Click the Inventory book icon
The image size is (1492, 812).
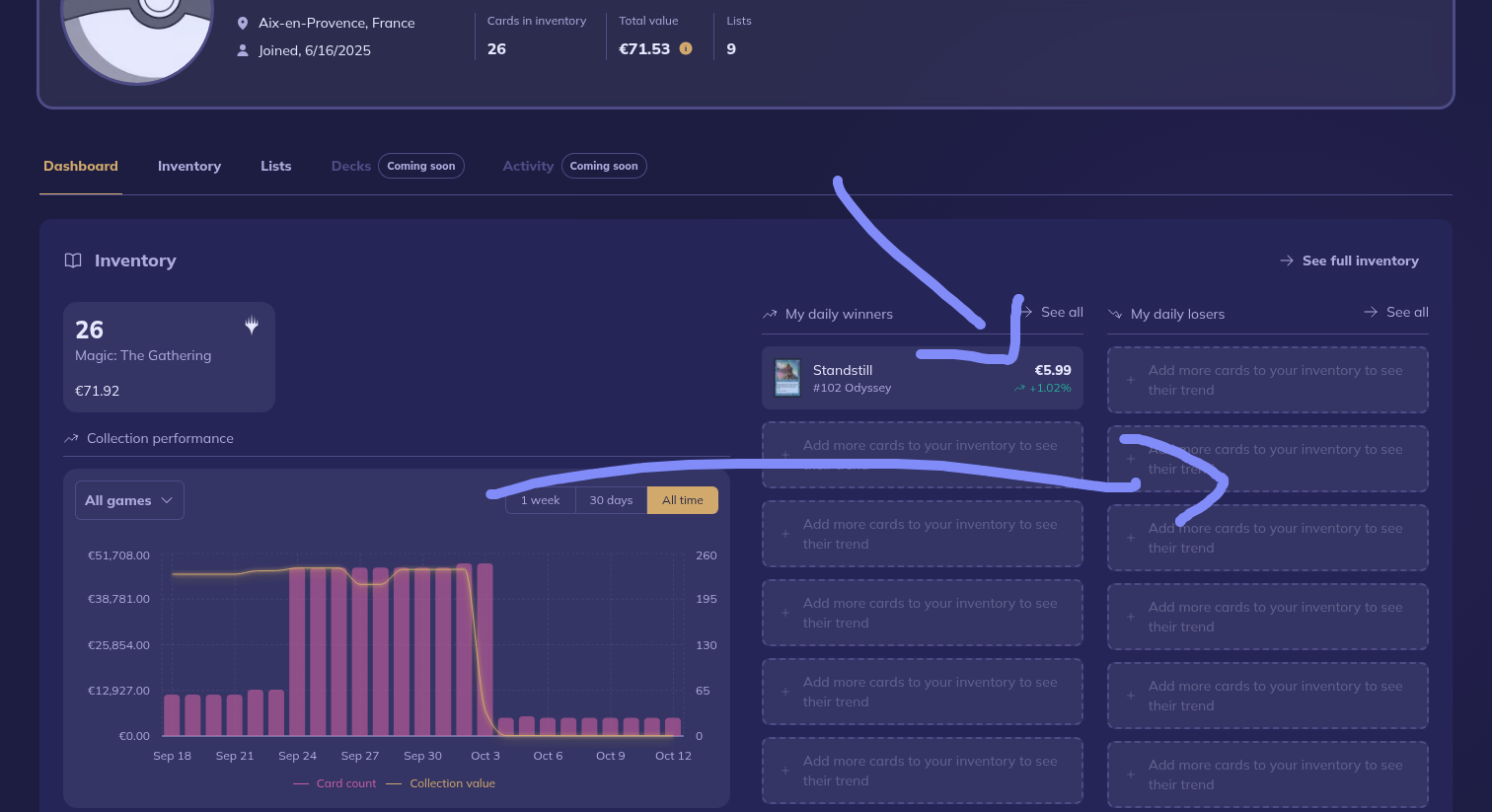click(73, 260)
